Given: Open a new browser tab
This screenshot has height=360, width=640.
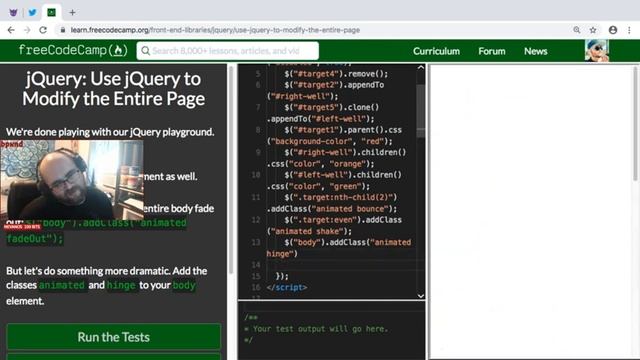Looking at the screenshot, I should tap(72, 12).
